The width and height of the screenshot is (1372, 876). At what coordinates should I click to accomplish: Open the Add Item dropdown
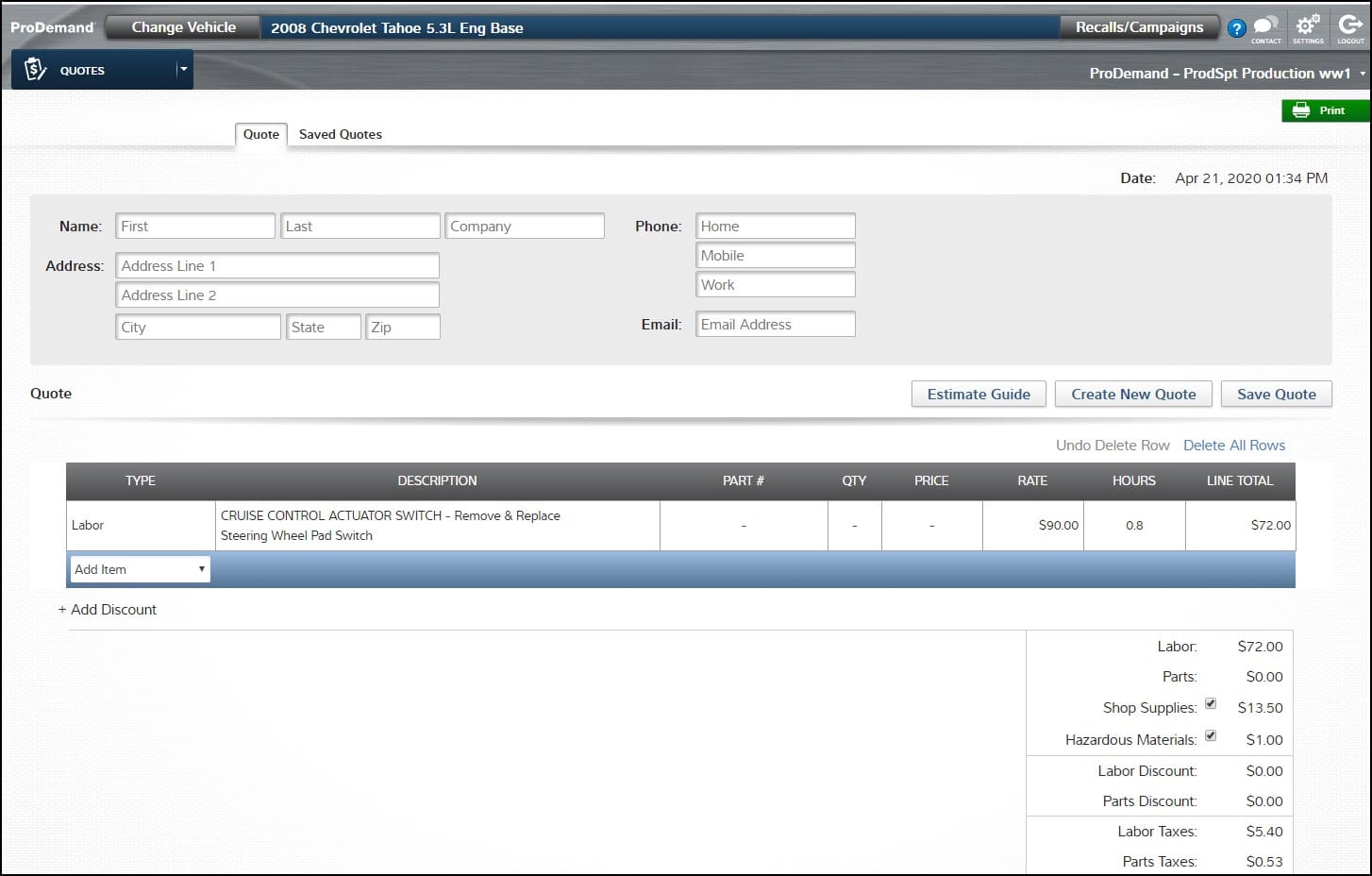[x=140, y=569]
